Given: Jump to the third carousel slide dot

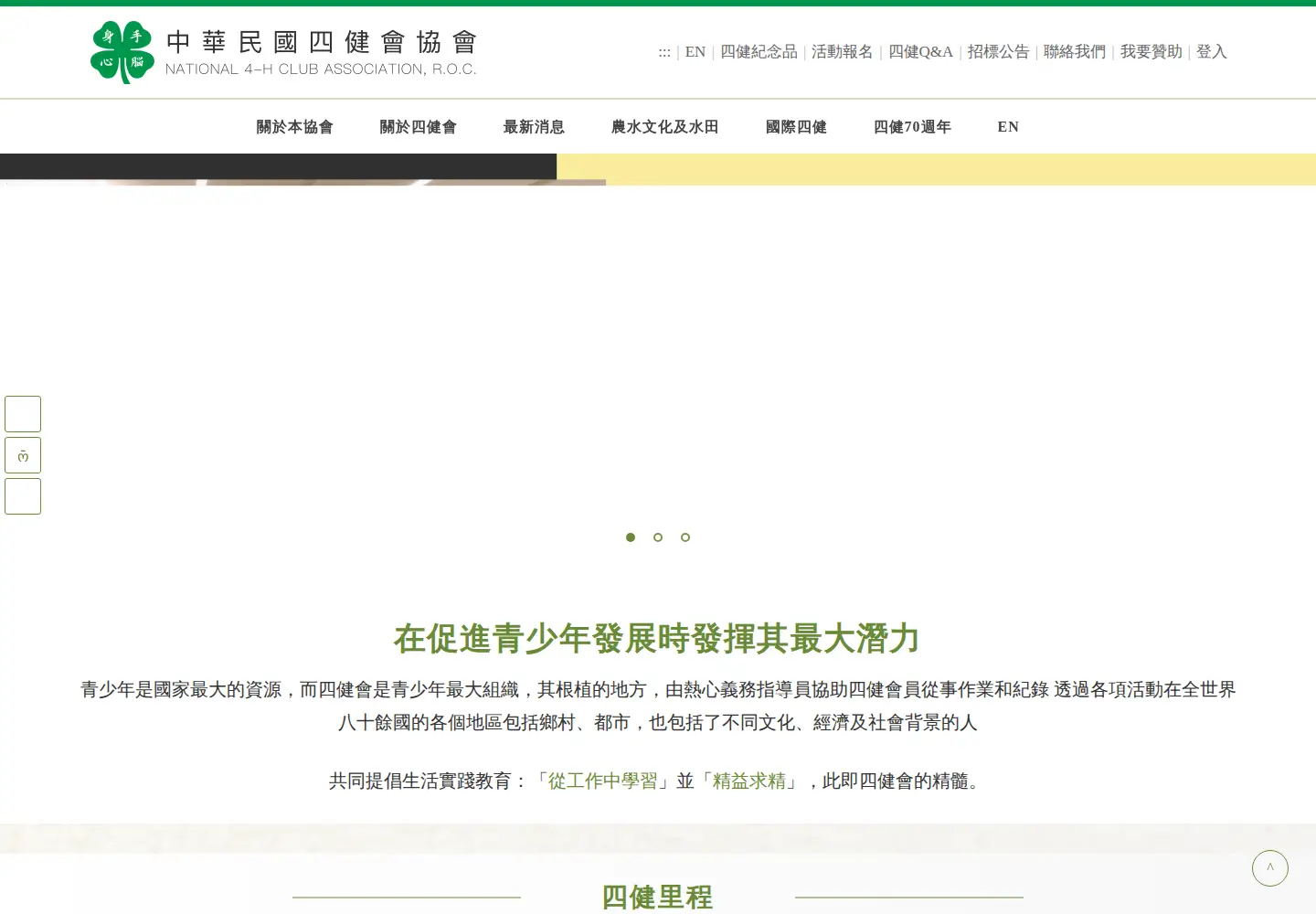Looking at the screenshot, I should pos(685,537).
